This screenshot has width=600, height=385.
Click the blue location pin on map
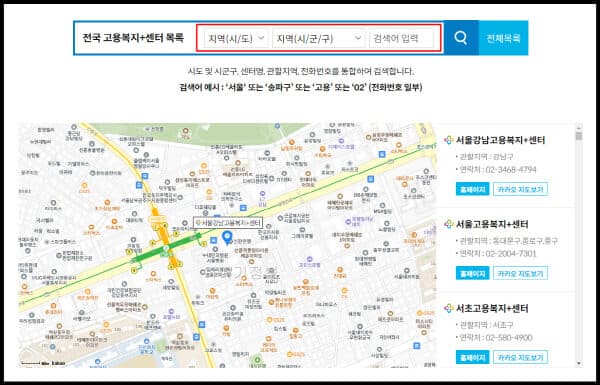coord(228,238)
